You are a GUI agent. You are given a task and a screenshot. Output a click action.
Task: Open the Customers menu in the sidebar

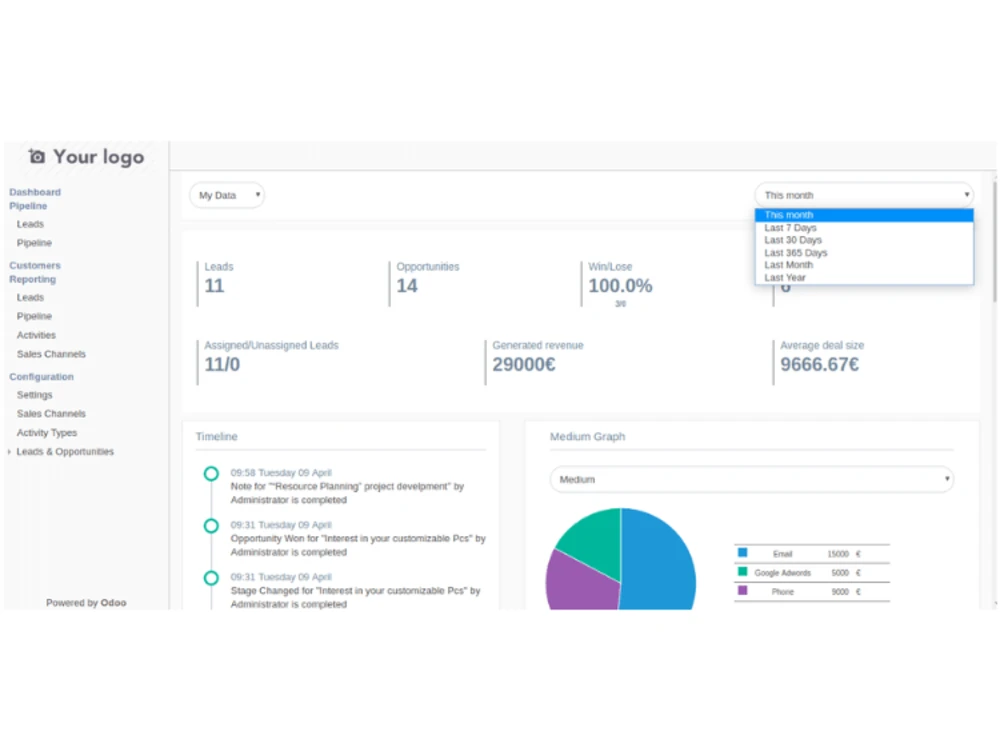pos(35,265)
